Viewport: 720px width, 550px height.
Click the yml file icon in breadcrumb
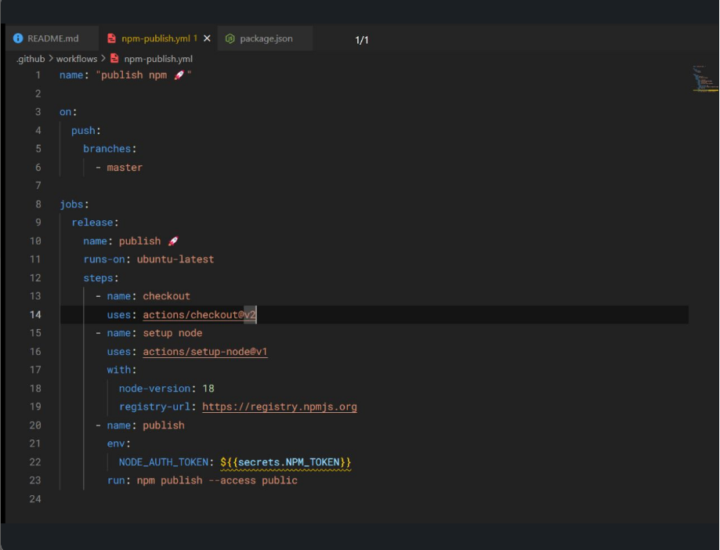point(114,59)
